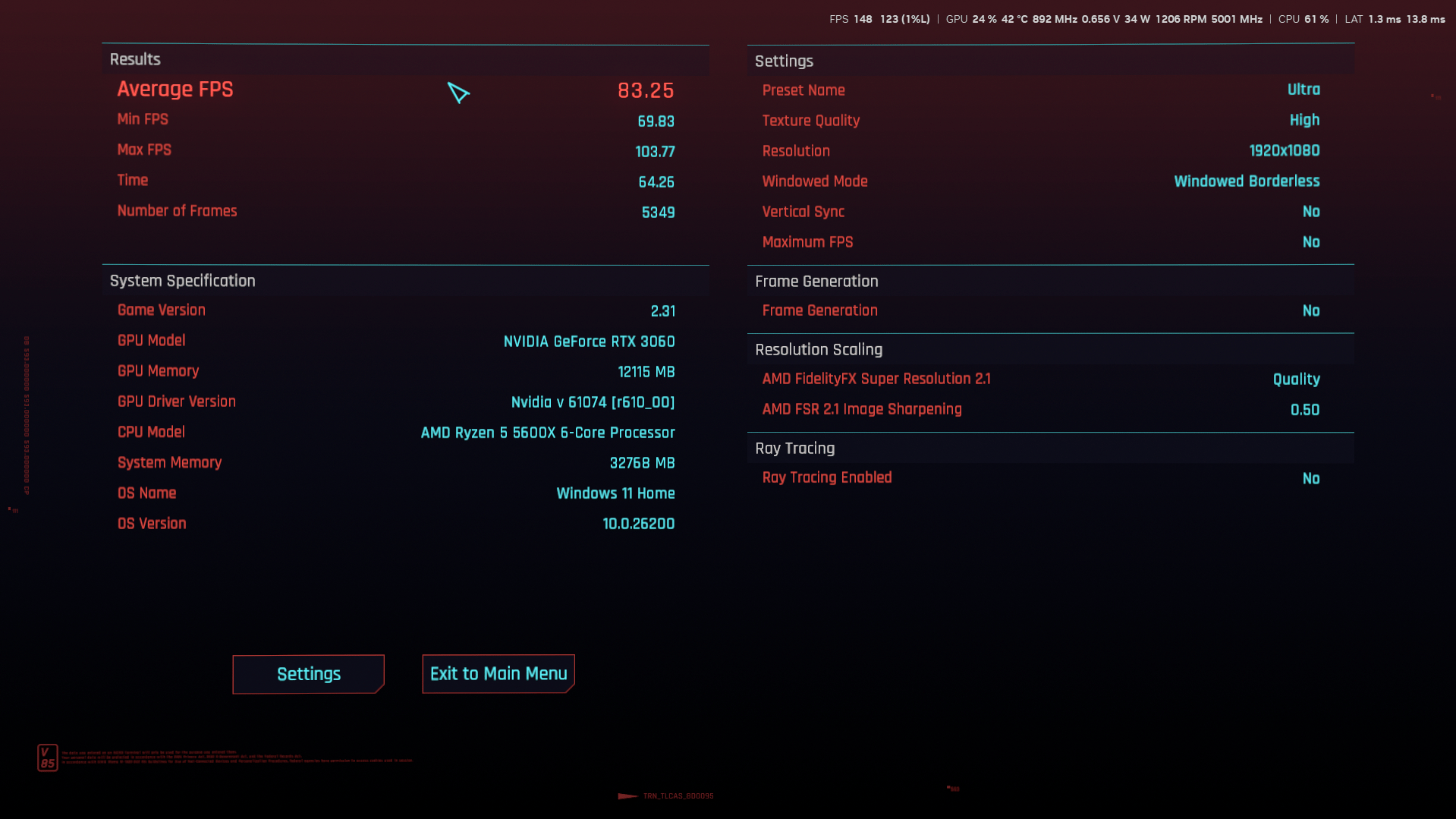Click the overlay 42 °C temperature

(x=1014, y=19)
